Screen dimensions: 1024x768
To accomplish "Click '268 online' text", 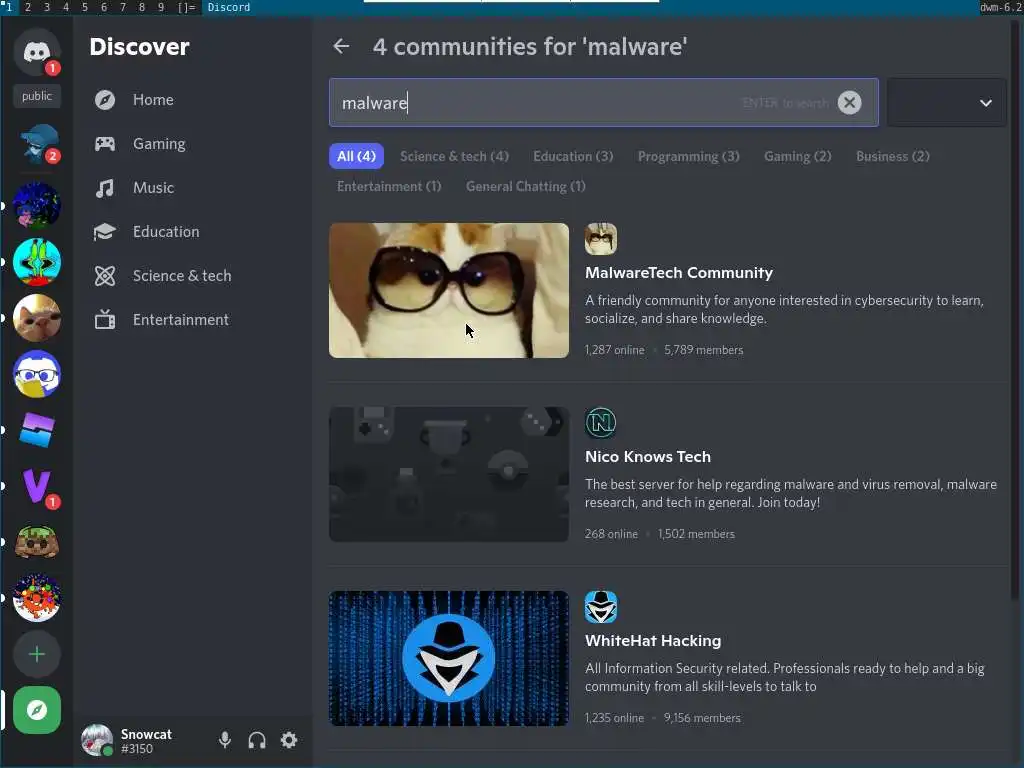I will coord(611,534).
